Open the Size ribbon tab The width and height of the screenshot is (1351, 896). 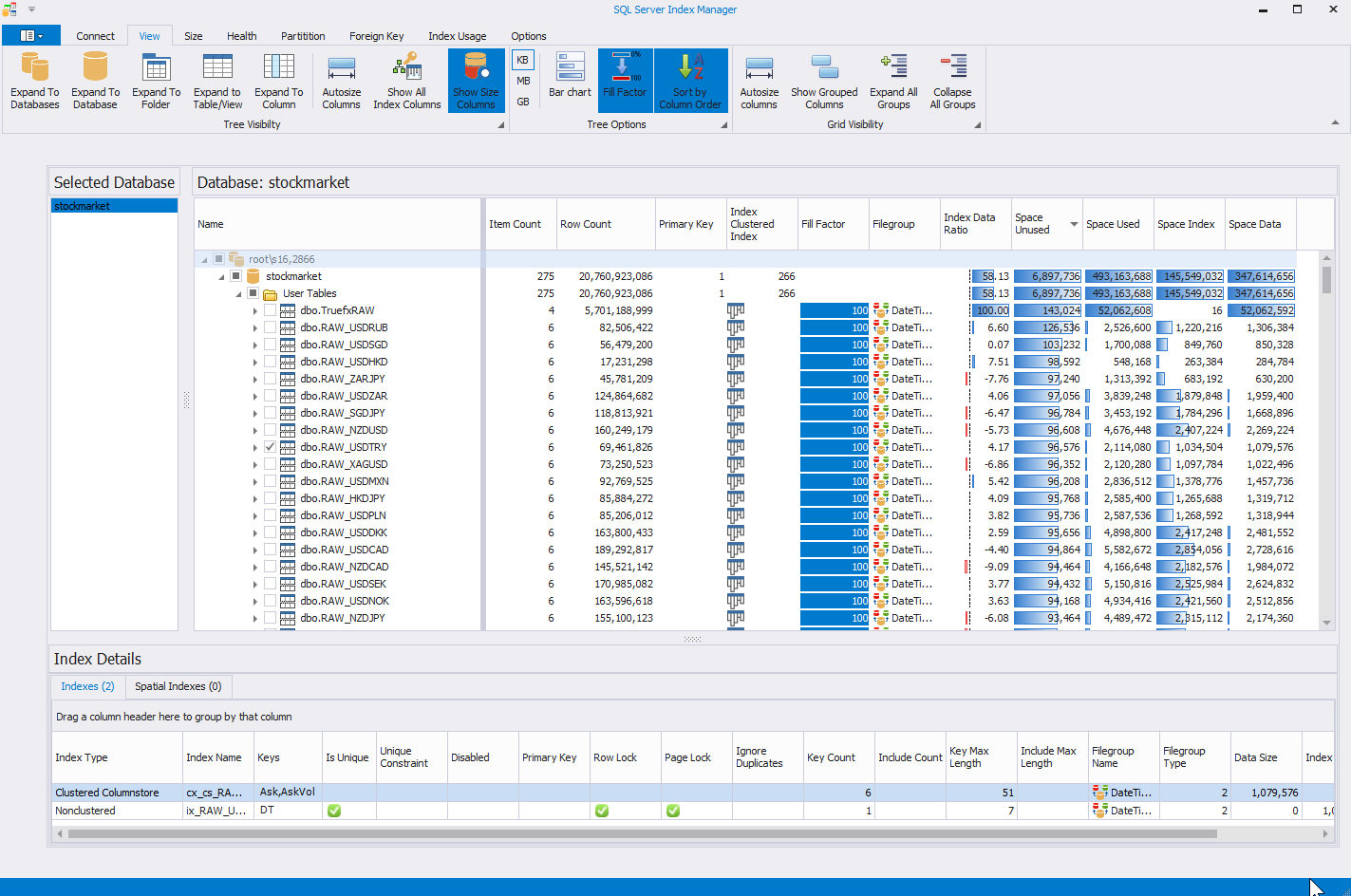pyautogui.click(x=194, y=36)
